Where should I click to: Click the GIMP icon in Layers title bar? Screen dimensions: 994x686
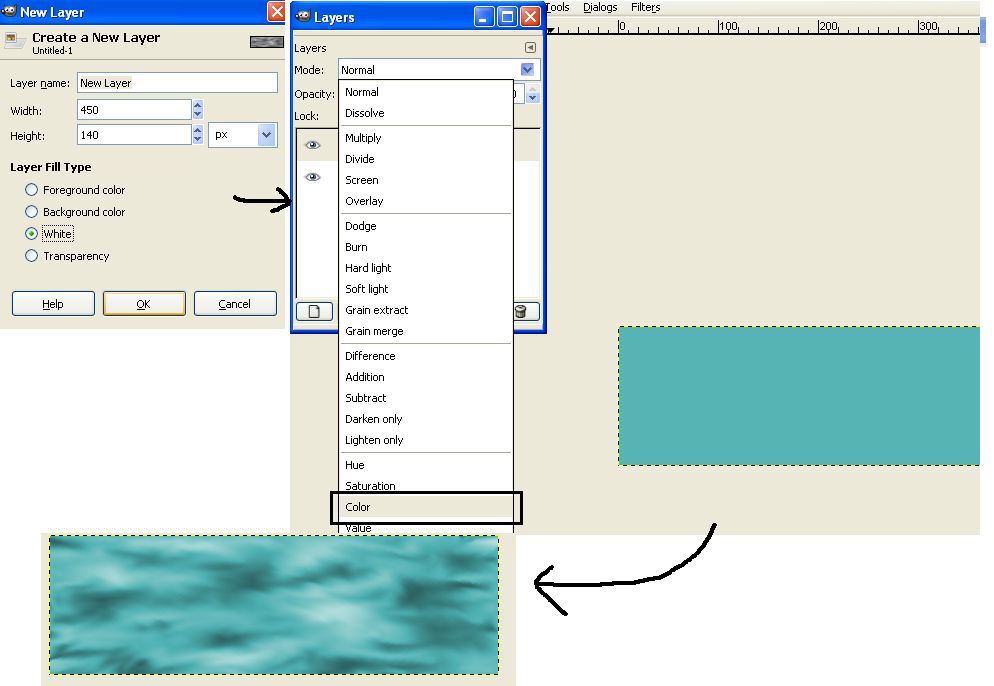(x=303, y=17)
